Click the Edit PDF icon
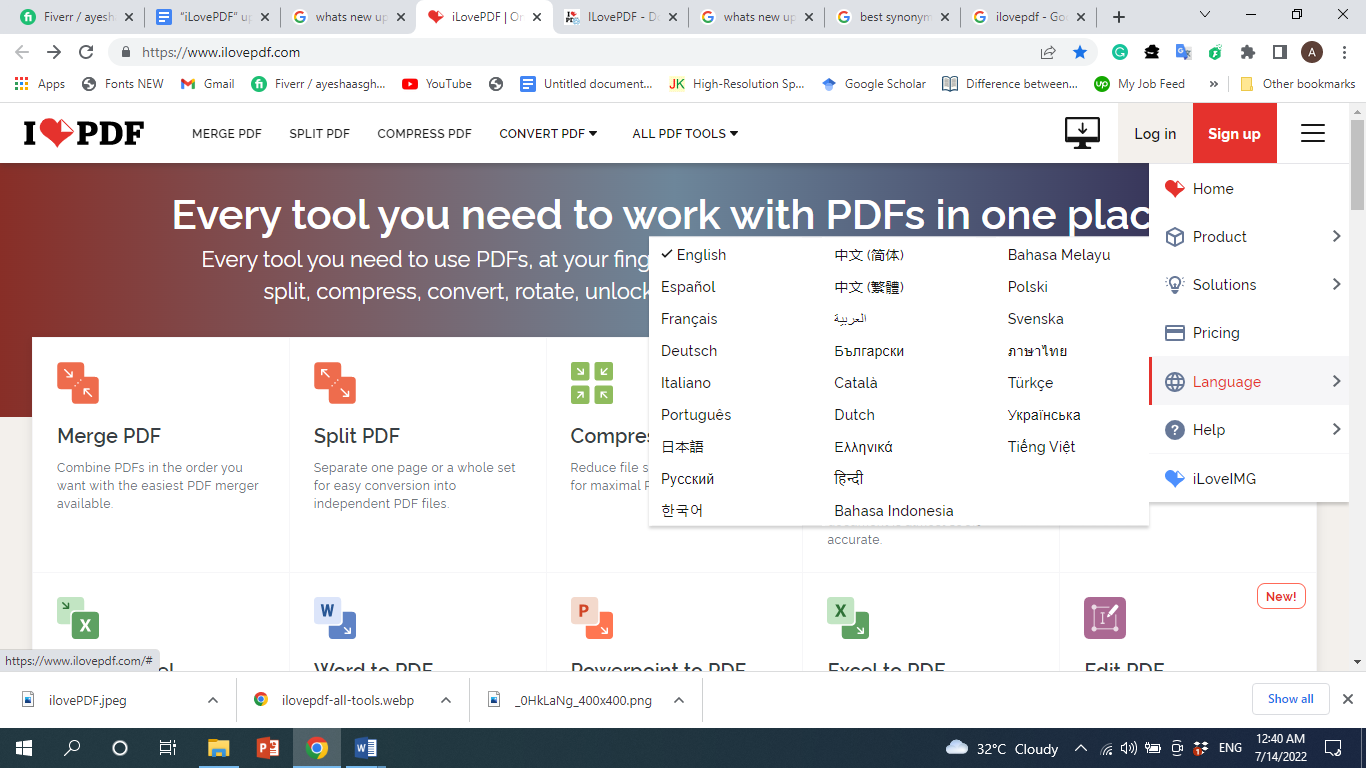The width and height of the screenshot is (1366, 768). [1105, 618]
